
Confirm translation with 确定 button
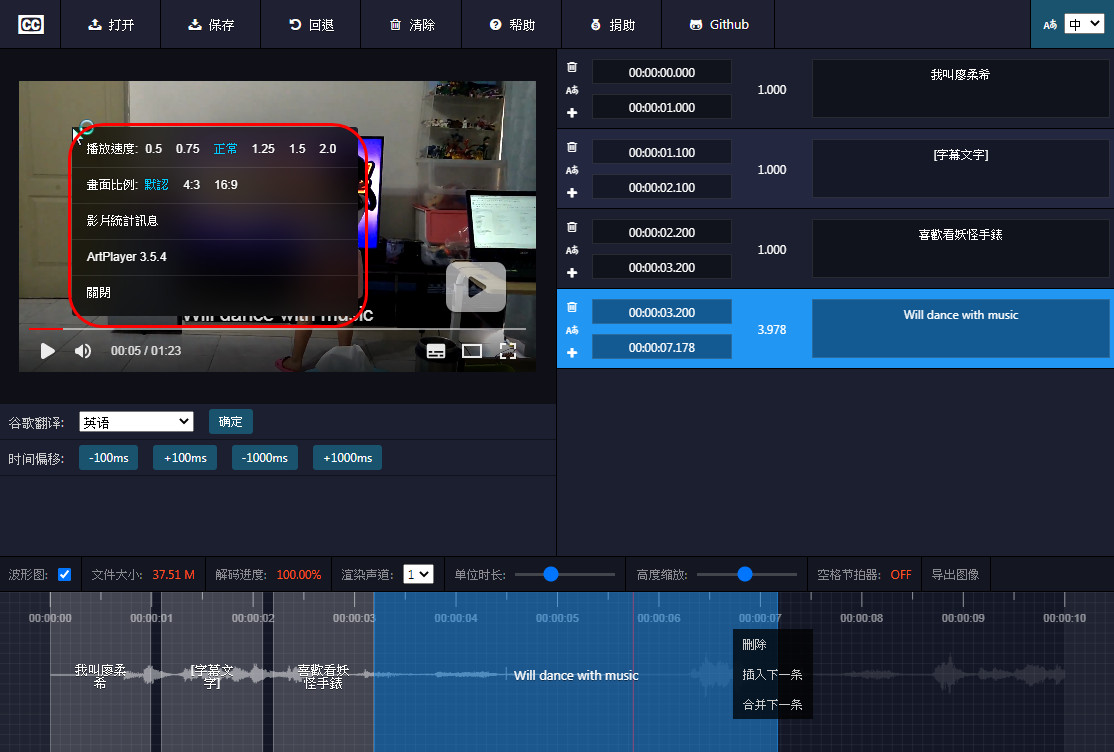click(230, 421)
